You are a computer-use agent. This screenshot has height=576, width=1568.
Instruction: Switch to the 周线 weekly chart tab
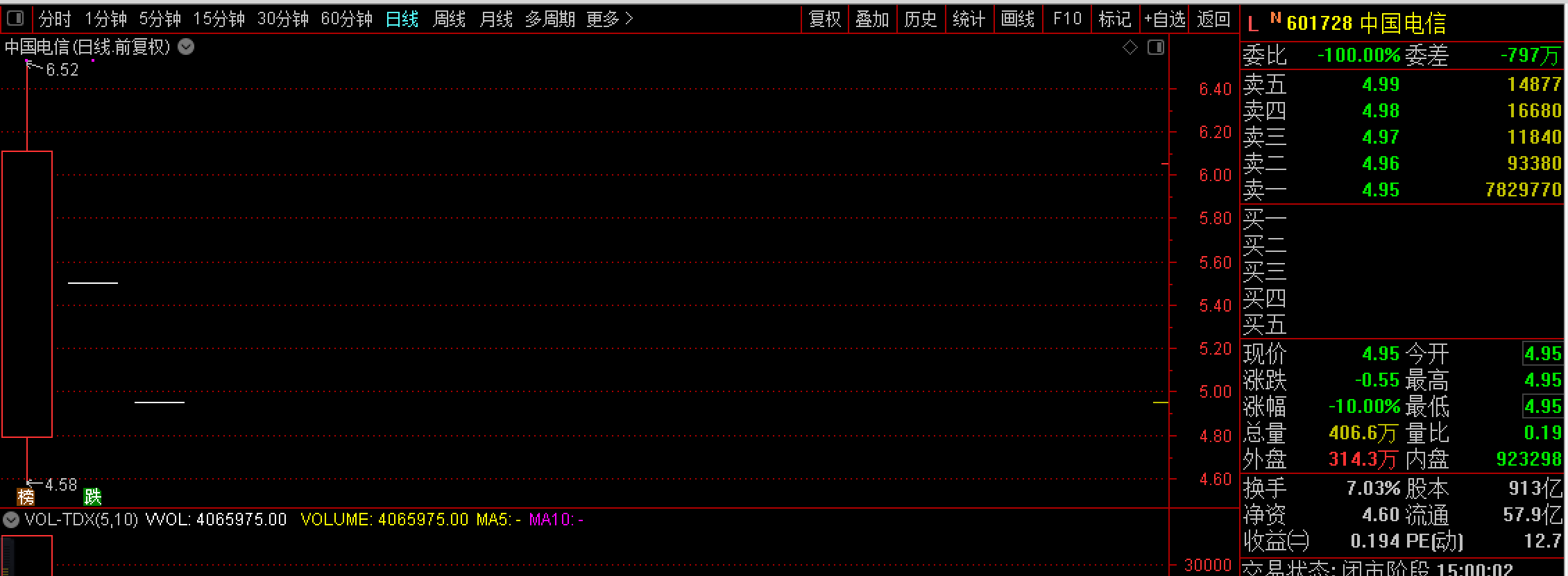(450, 19)
